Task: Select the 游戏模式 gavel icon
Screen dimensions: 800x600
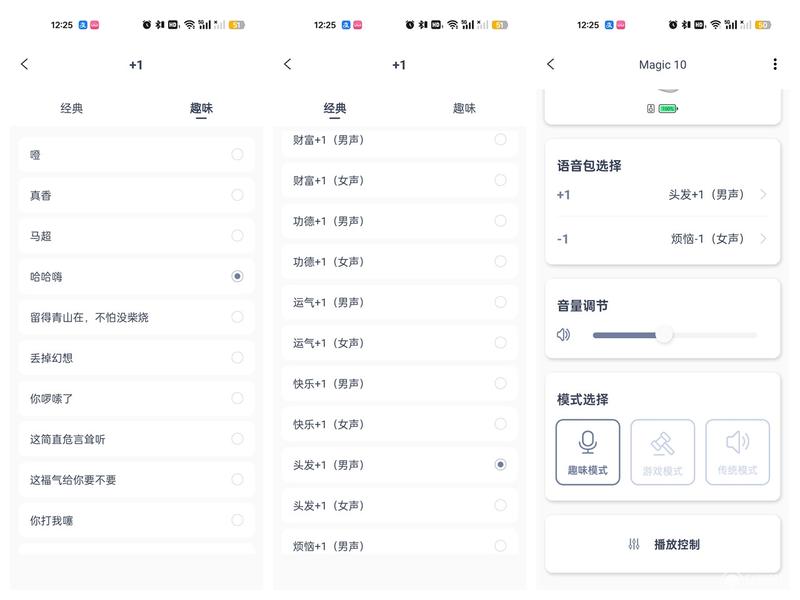Action: point(662,443)
